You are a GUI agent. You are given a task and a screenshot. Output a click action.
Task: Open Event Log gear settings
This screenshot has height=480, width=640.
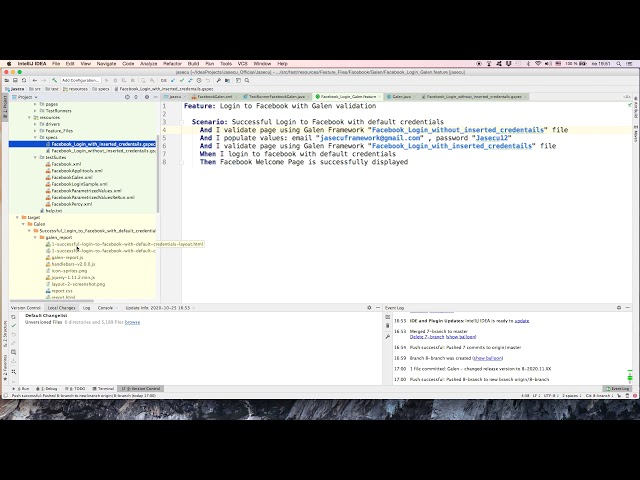click(x=619, y=308)
